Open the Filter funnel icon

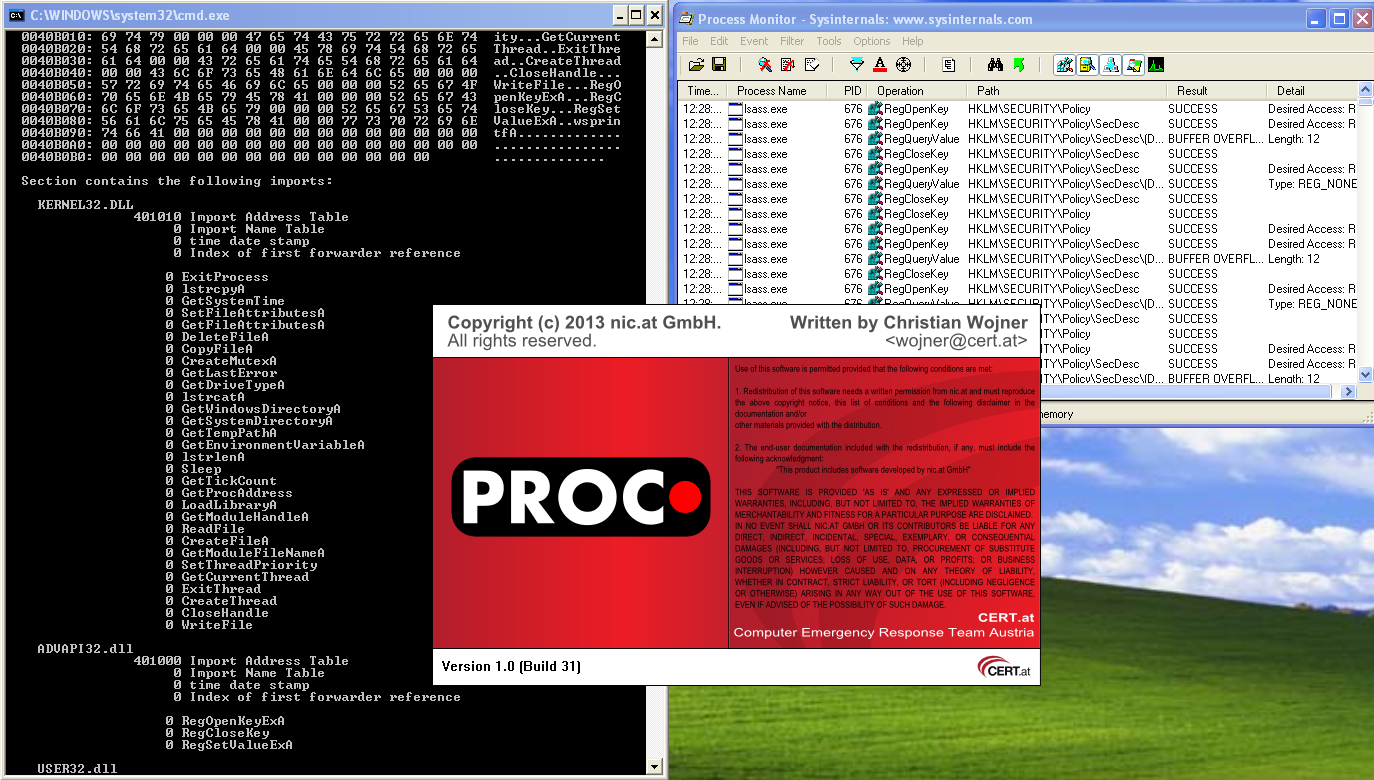tap(856, 65)
